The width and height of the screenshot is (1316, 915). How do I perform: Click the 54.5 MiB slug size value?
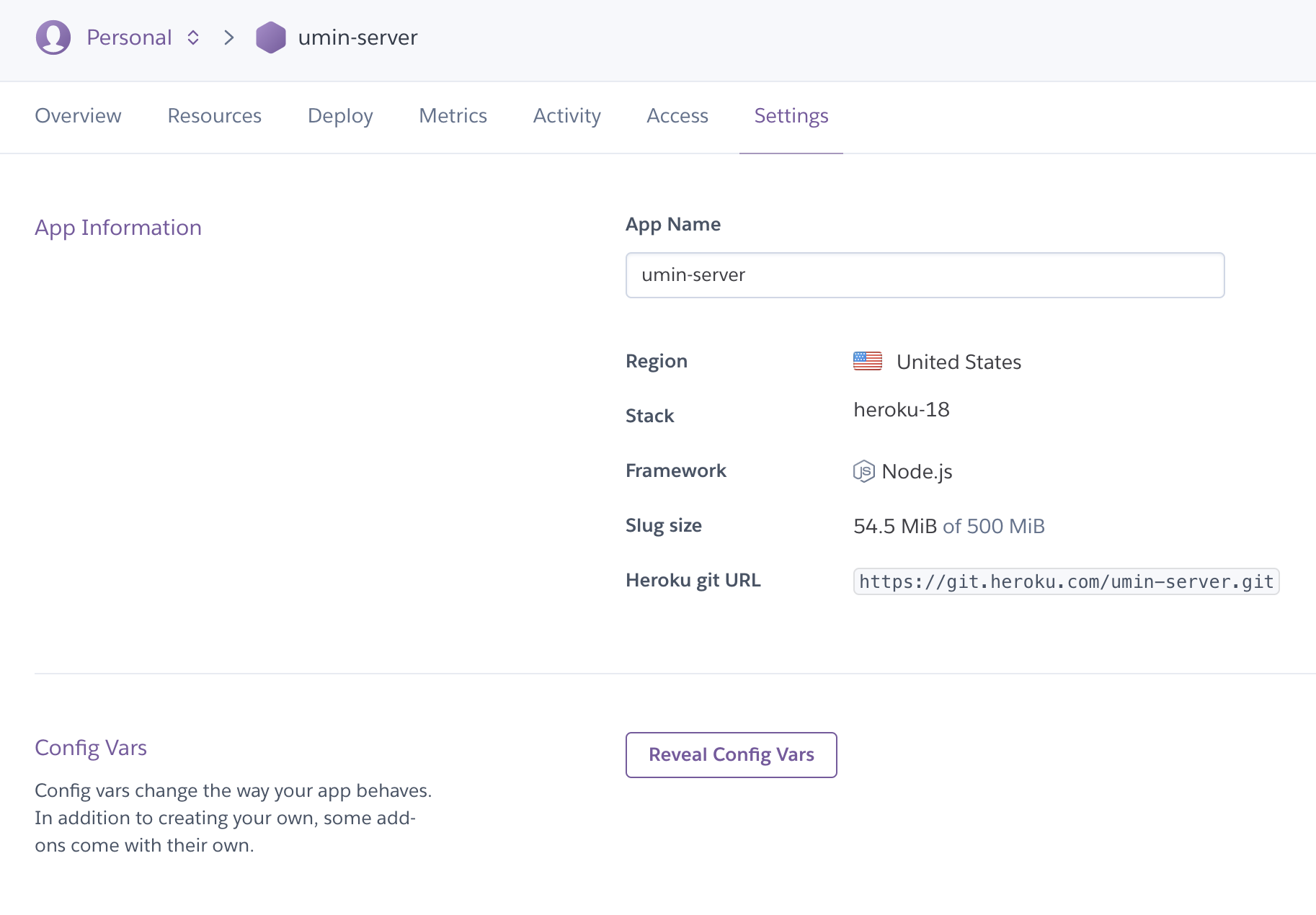tap(895, 526)
